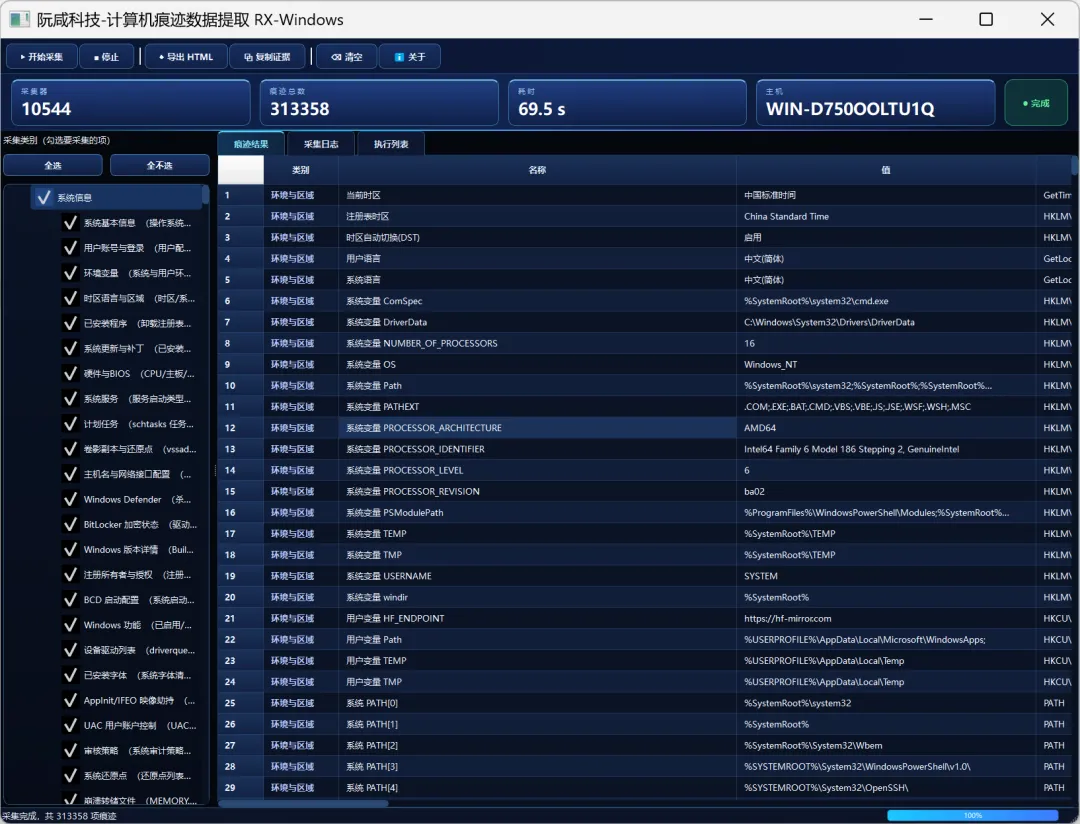Toggle the 系统更新与补丁 checkbox
Screen dimensions: 1080x824
[70, 349]
